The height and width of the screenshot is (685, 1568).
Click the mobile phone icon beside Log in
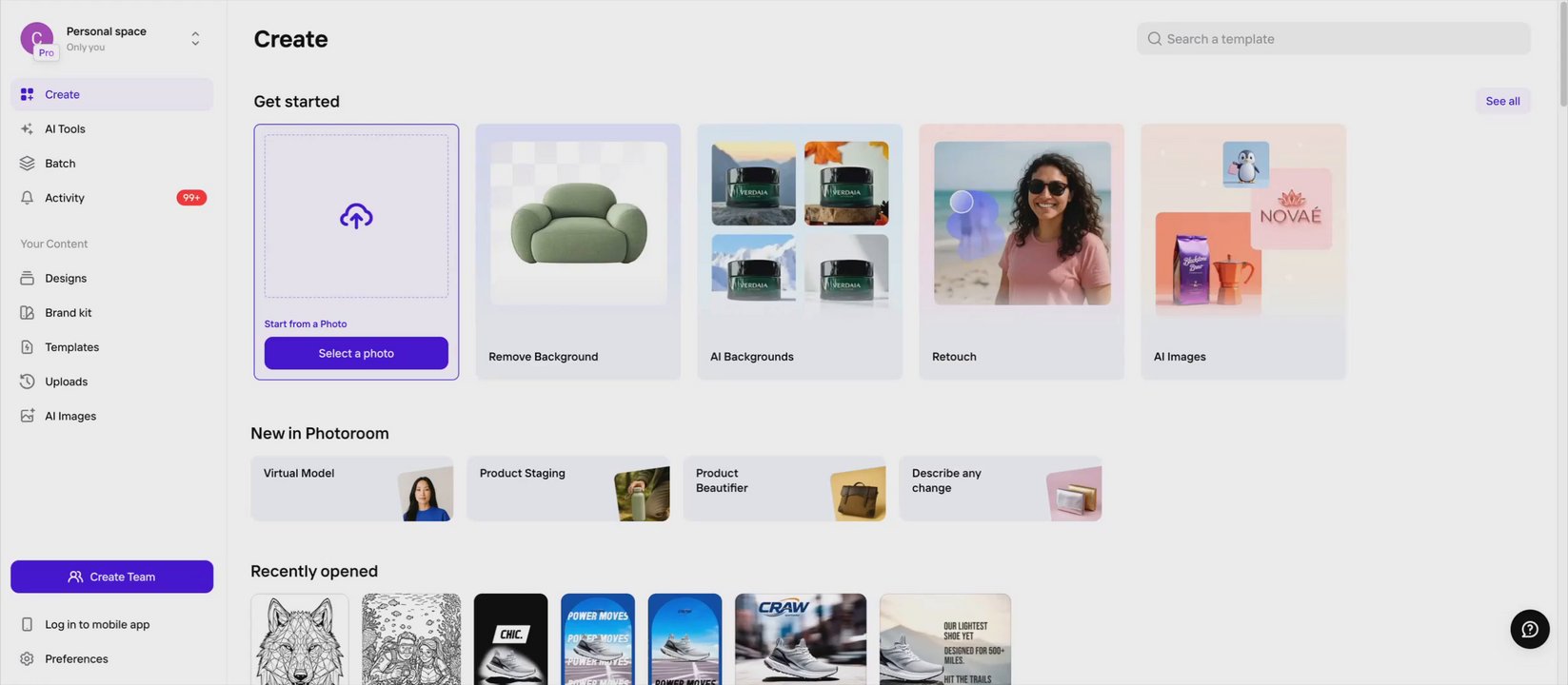pyautogui.click(x=27, y=624)
